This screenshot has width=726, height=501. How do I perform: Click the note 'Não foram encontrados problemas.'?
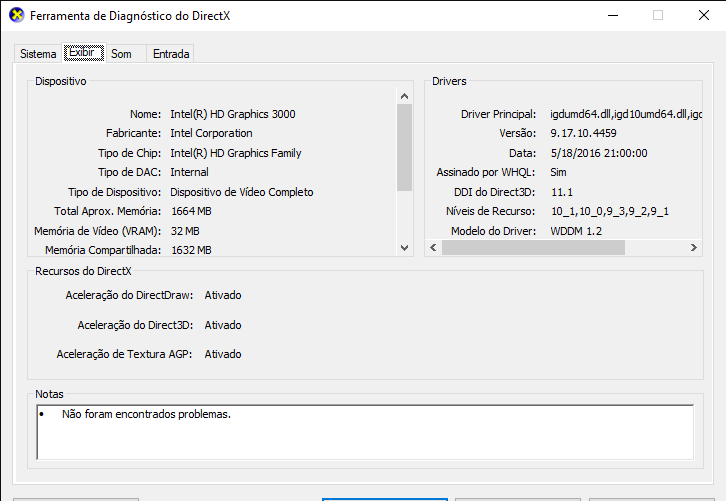146,414
